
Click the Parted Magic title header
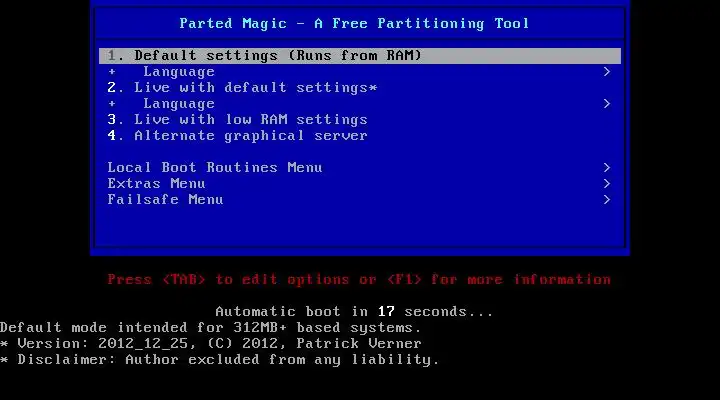354,23
